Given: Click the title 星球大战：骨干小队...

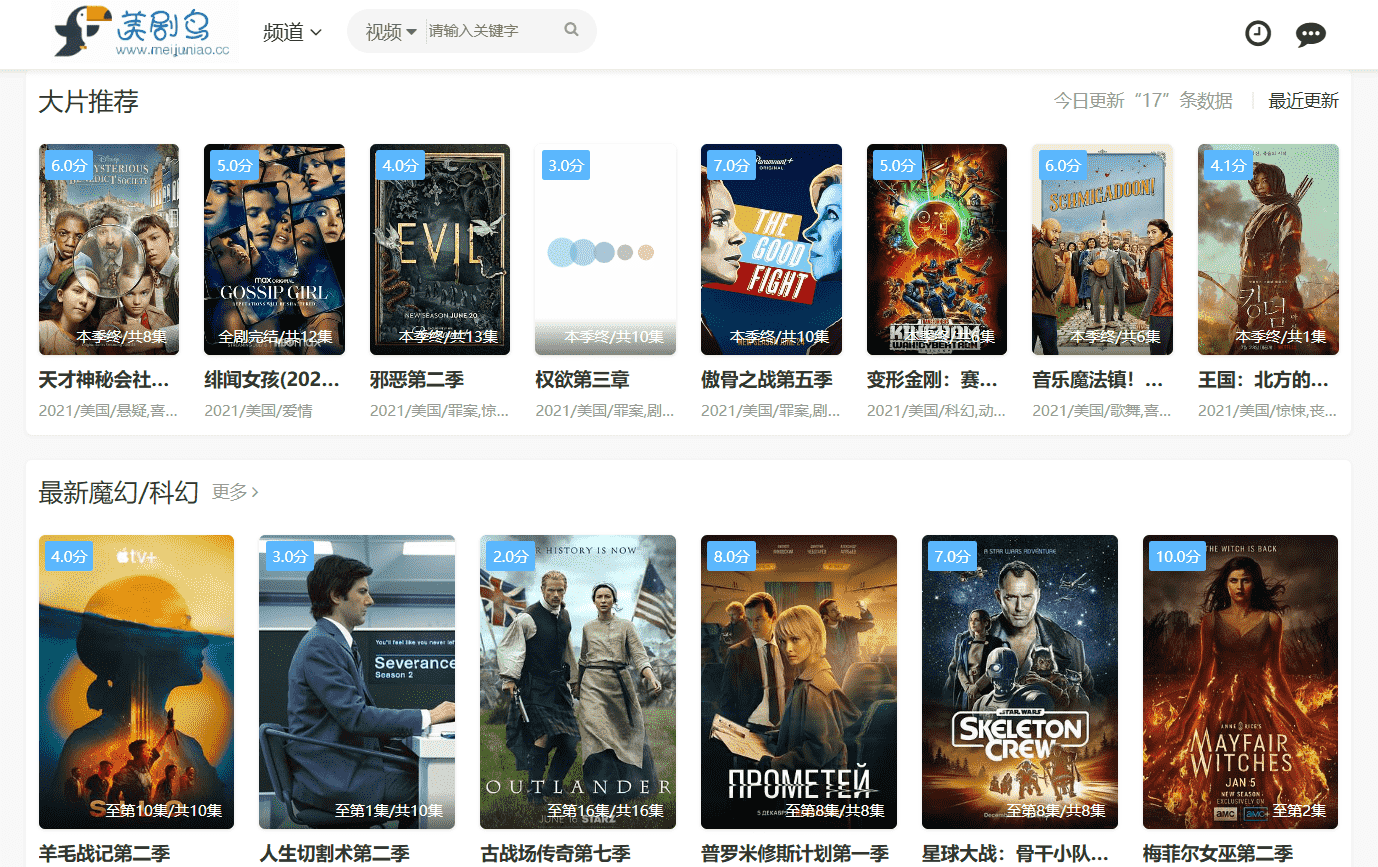Looking at the screenshot, I should pyautogui.click(x=1015, y=854).
